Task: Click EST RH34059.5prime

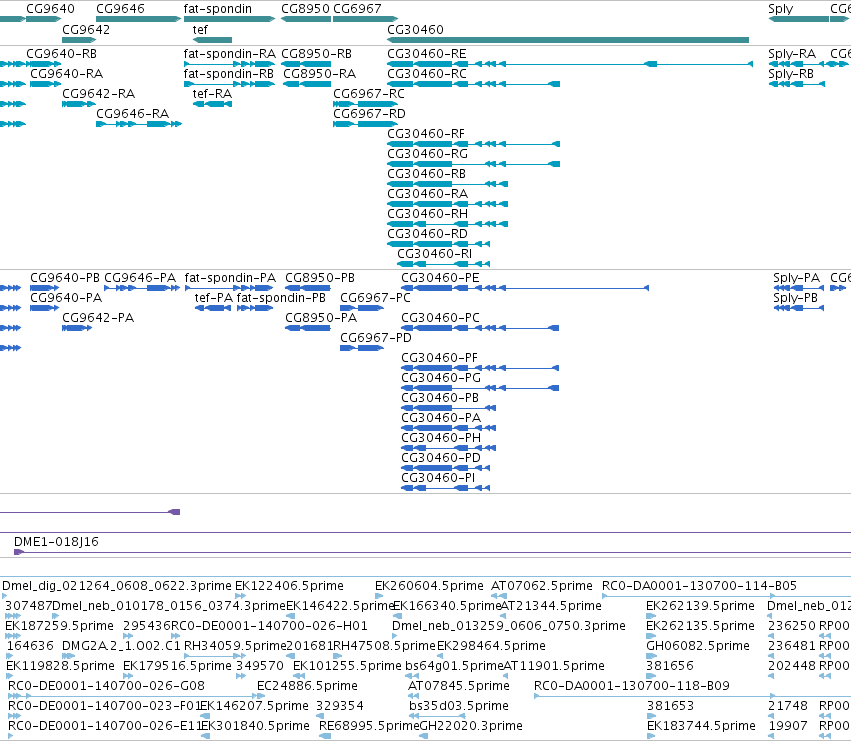Action: tap(235, 646)
